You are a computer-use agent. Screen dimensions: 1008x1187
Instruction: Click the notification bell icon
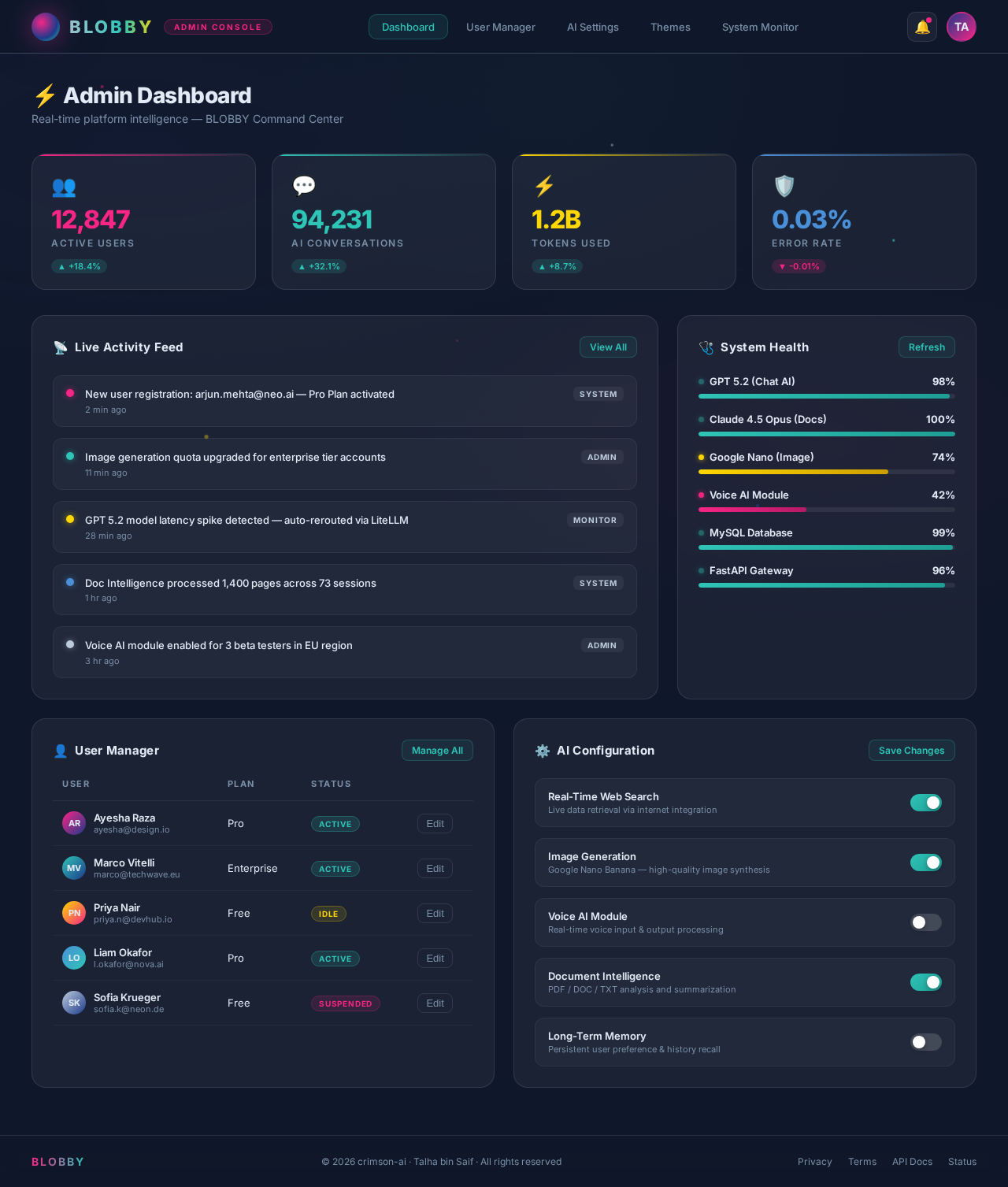tap(921, 26)
